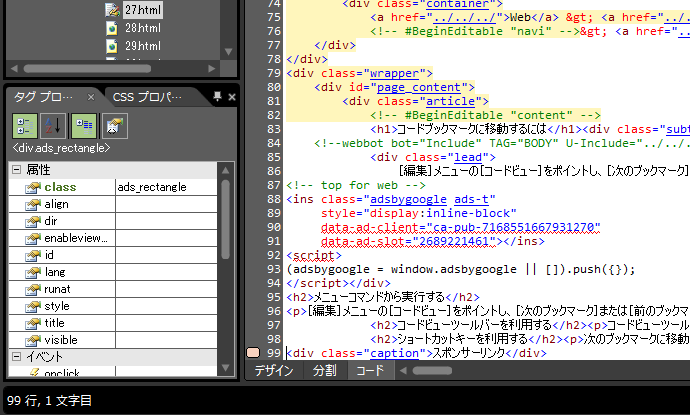Viewport: 690px width, 415px height.
Task: Select the lang attribute row
Action: coord(113,272)
